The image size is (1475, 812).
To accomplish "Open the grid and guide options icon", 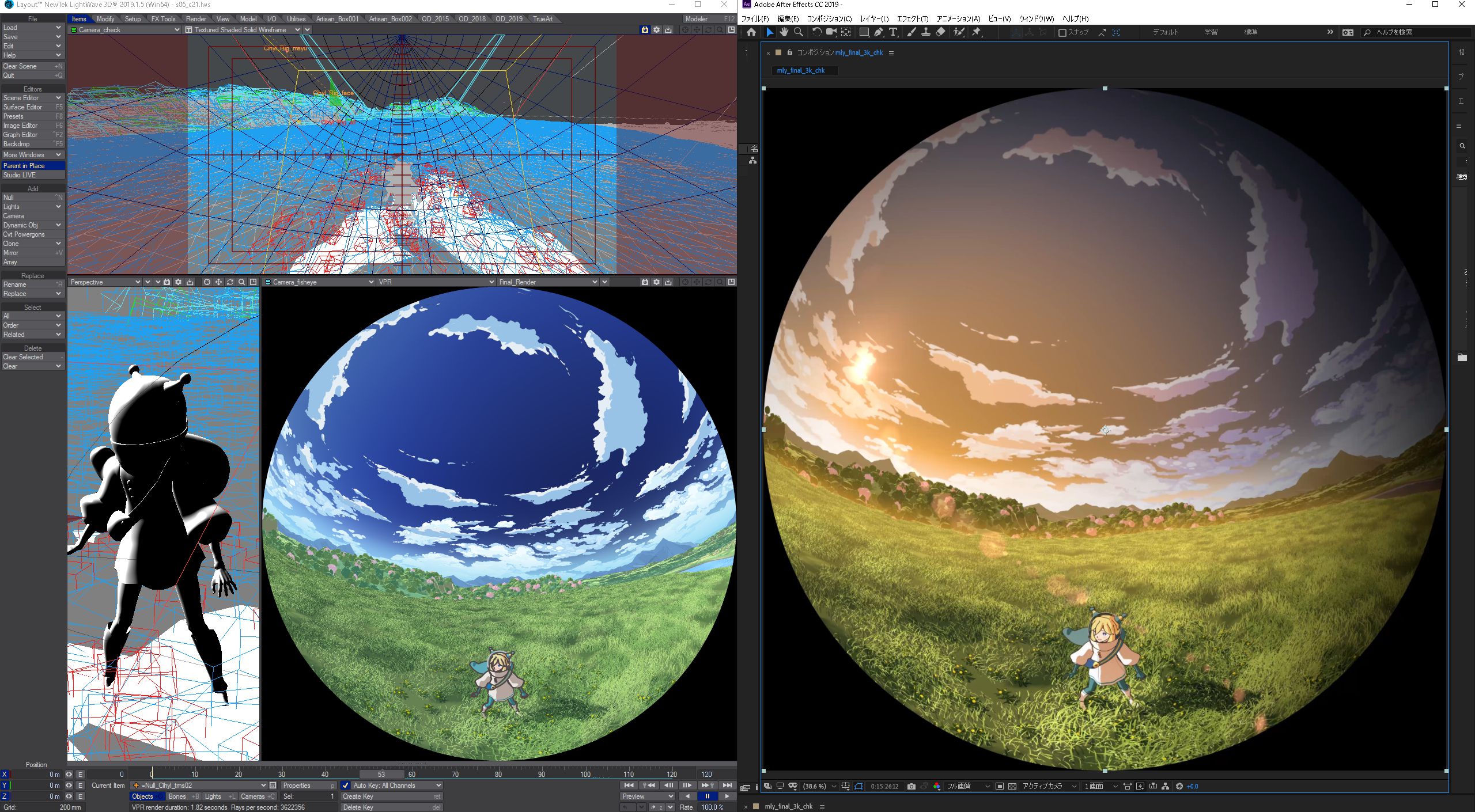I will (845, 786).
